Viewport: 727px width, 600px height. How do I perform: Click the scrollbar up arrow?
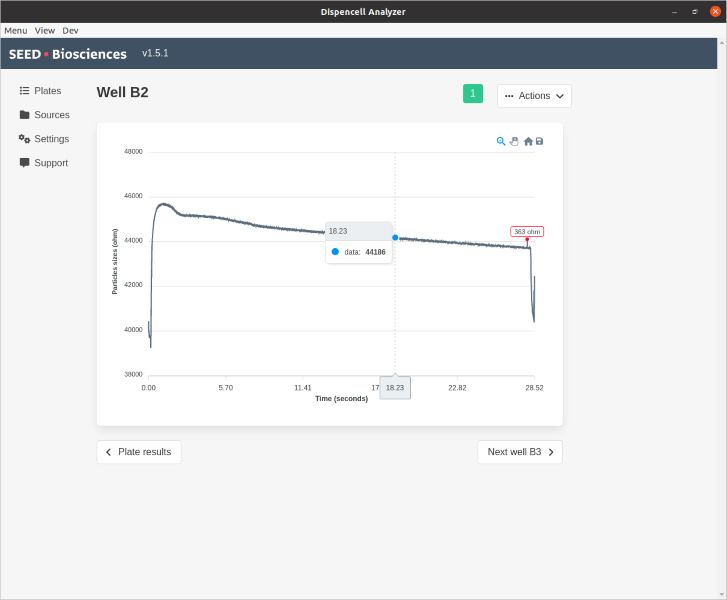coord(722,43)
